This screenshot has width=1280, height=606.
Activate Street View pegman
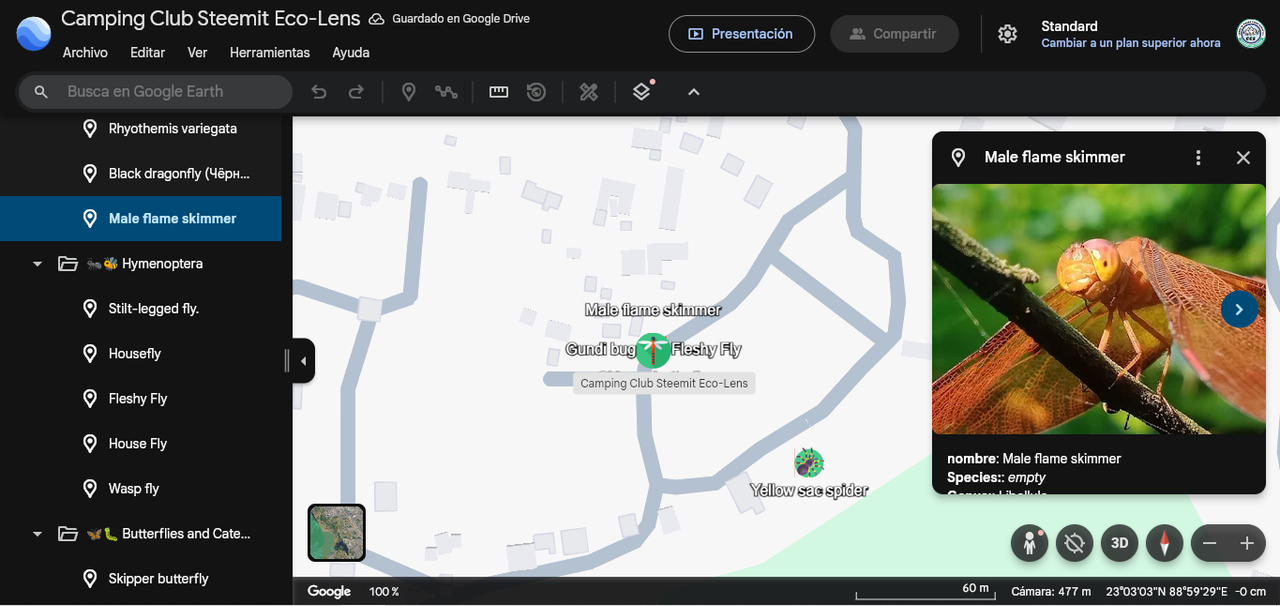(1029, 543)
